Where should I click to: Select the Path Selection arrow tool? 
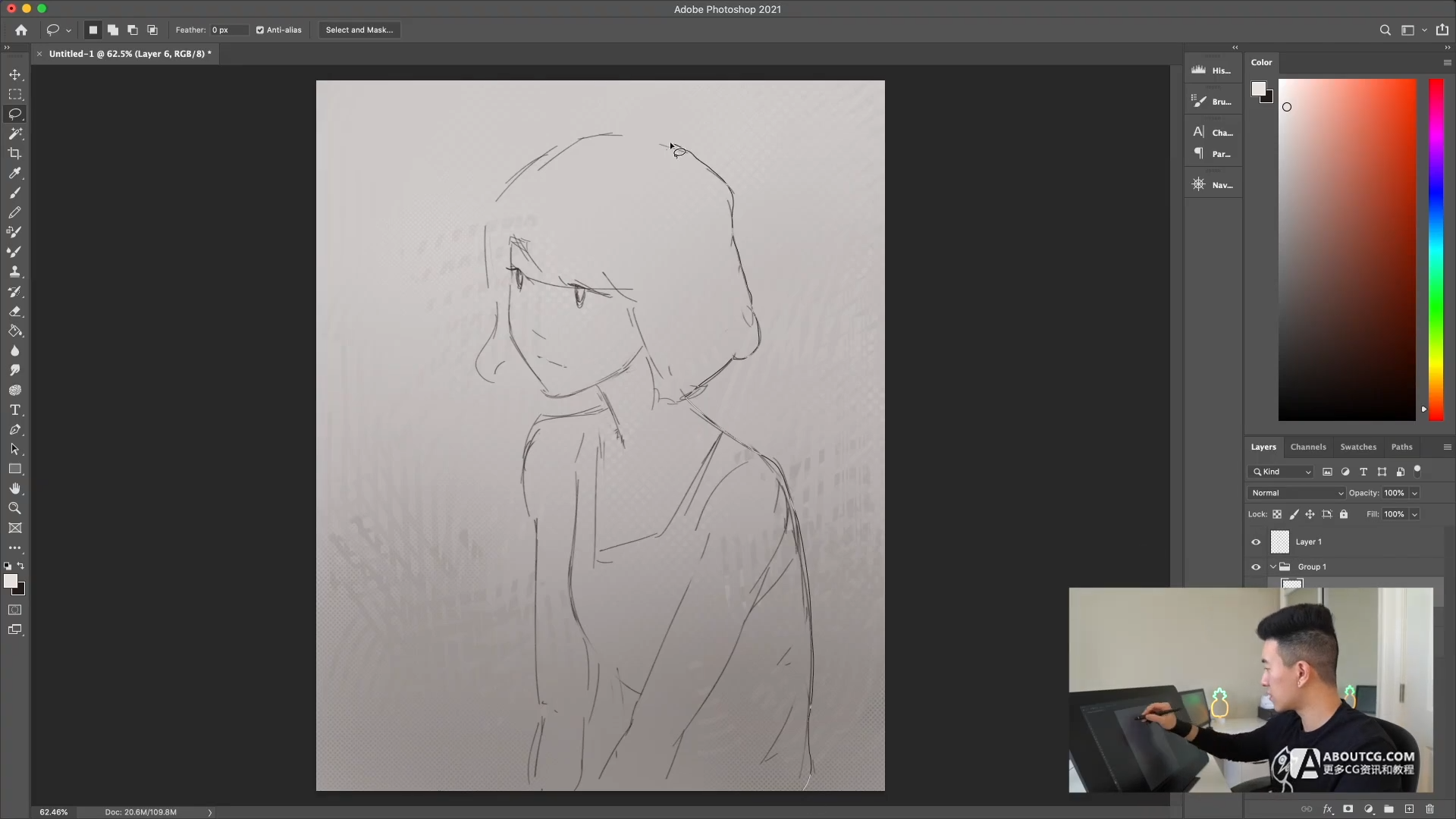click(15, 449)
